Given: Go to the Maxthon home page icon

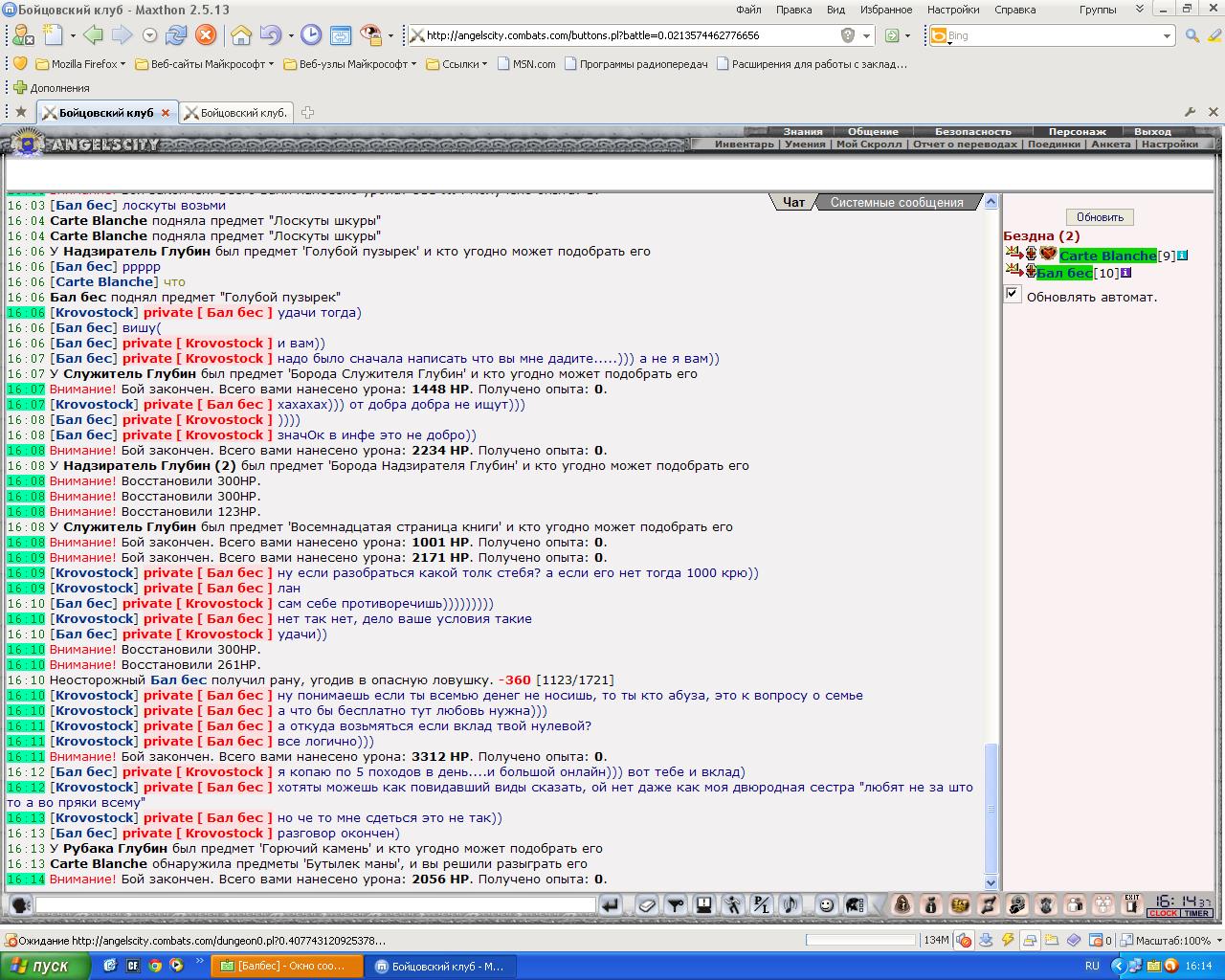Looking at the screenshot, I should (241, 35).
